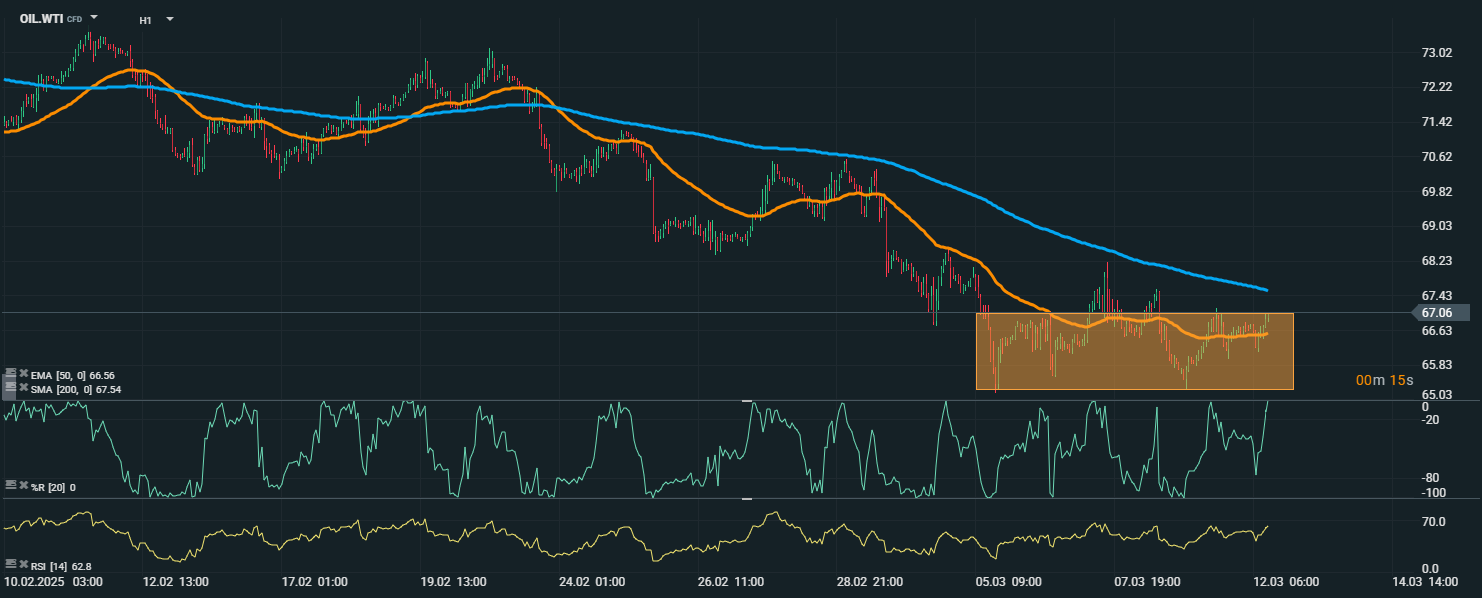This screenshot has width=1482, height=598.
Task: Open settings icon for RSI indicator
Action: pyautogui.click(x=11, y=564)
